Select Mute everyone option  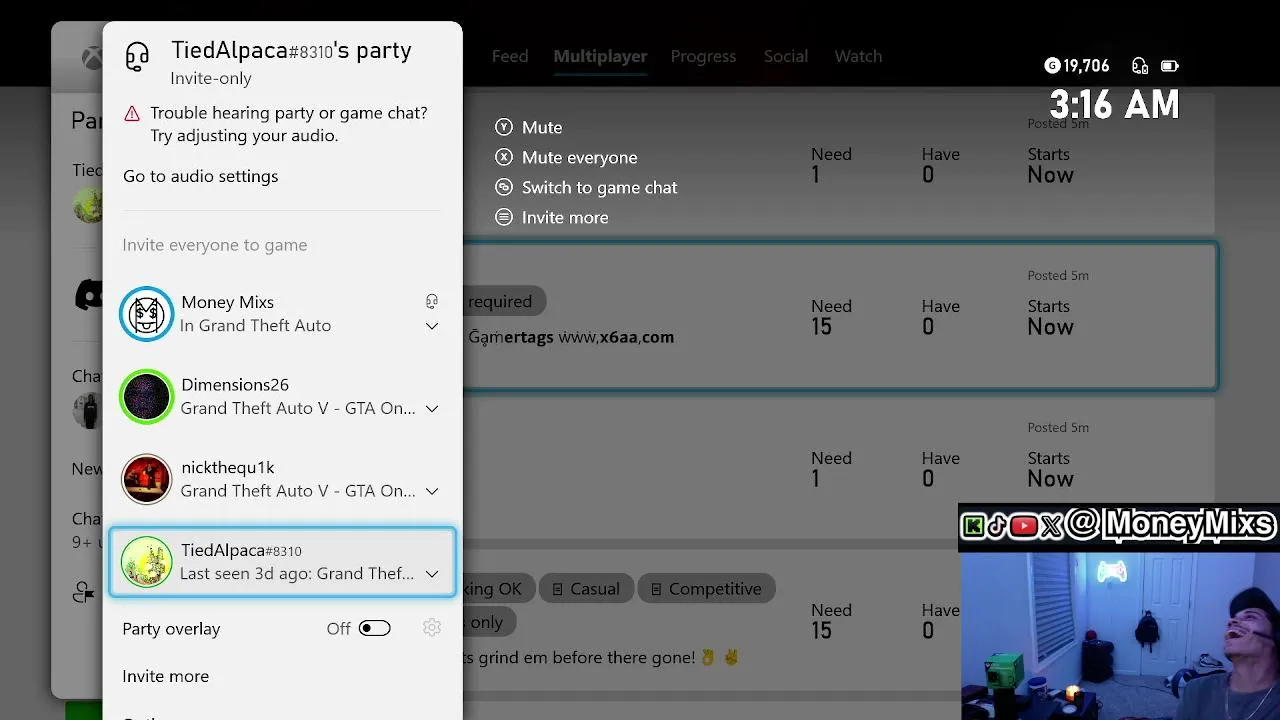579,157
